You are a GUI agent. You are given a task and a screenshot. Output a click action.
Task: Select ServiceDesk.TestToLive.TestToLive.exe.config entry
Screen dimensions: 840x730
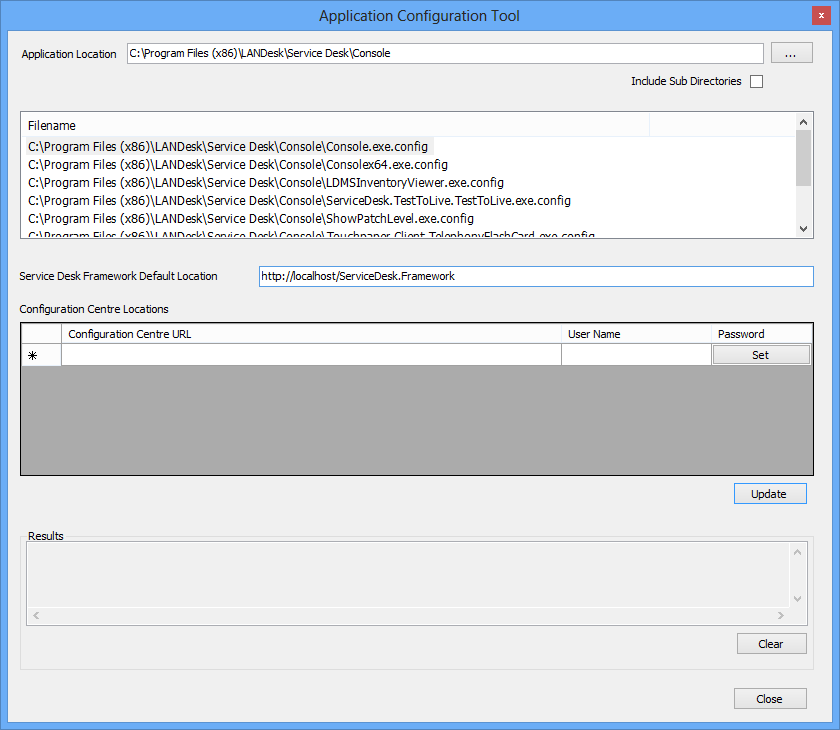299,200
